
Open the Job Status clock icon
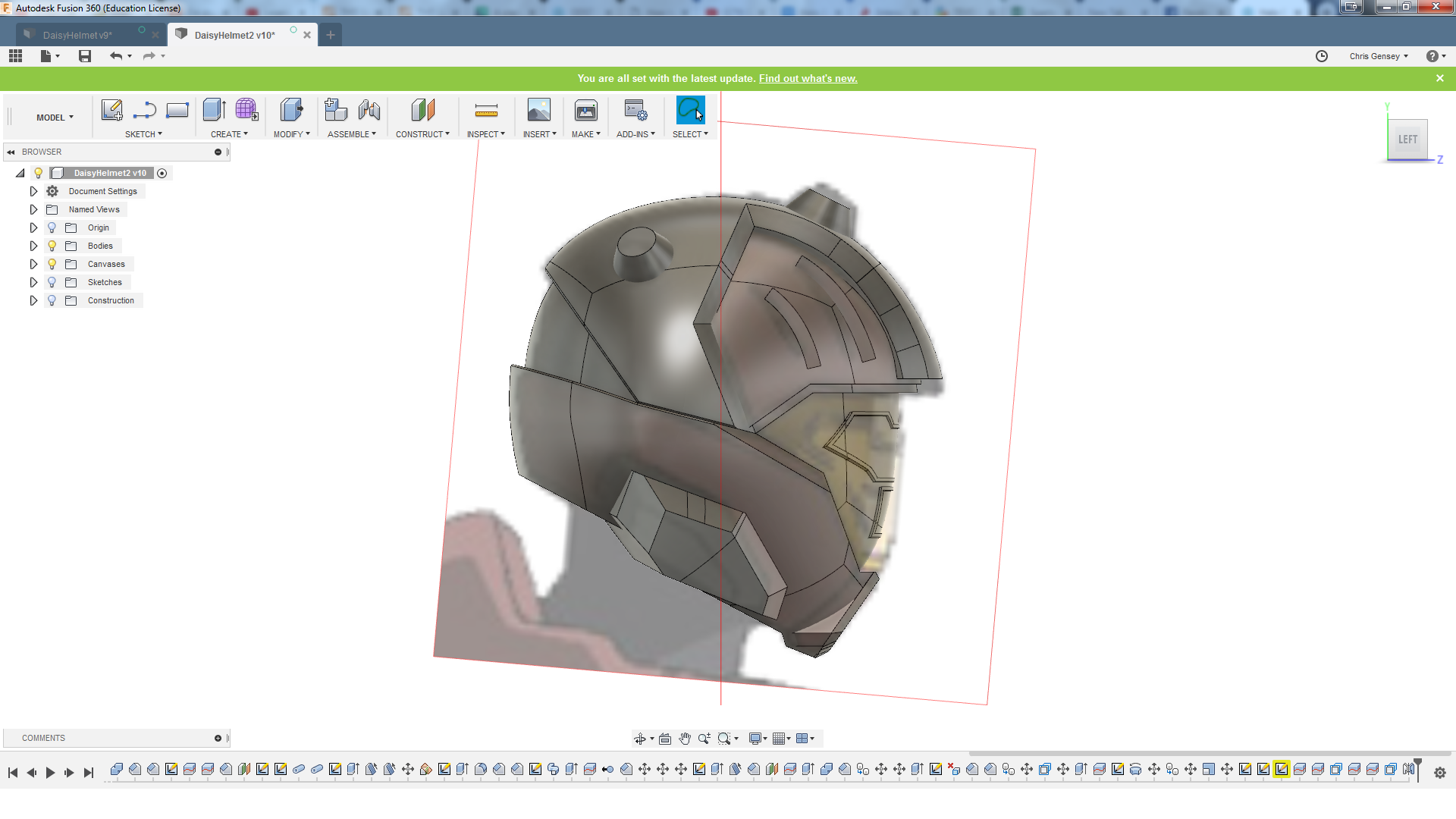(1322, 56)
